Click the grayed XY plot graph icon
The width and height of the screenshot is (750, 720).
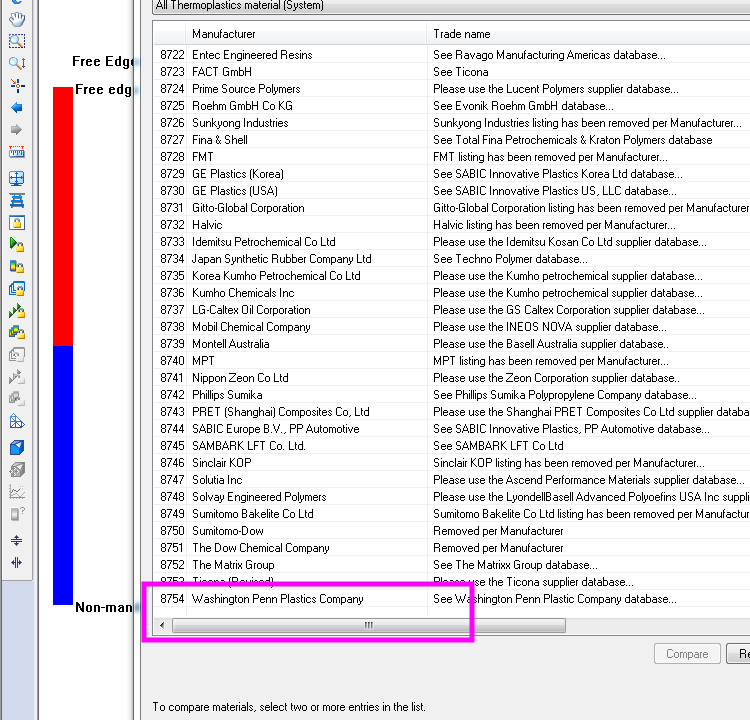click(x=17, y=492)
